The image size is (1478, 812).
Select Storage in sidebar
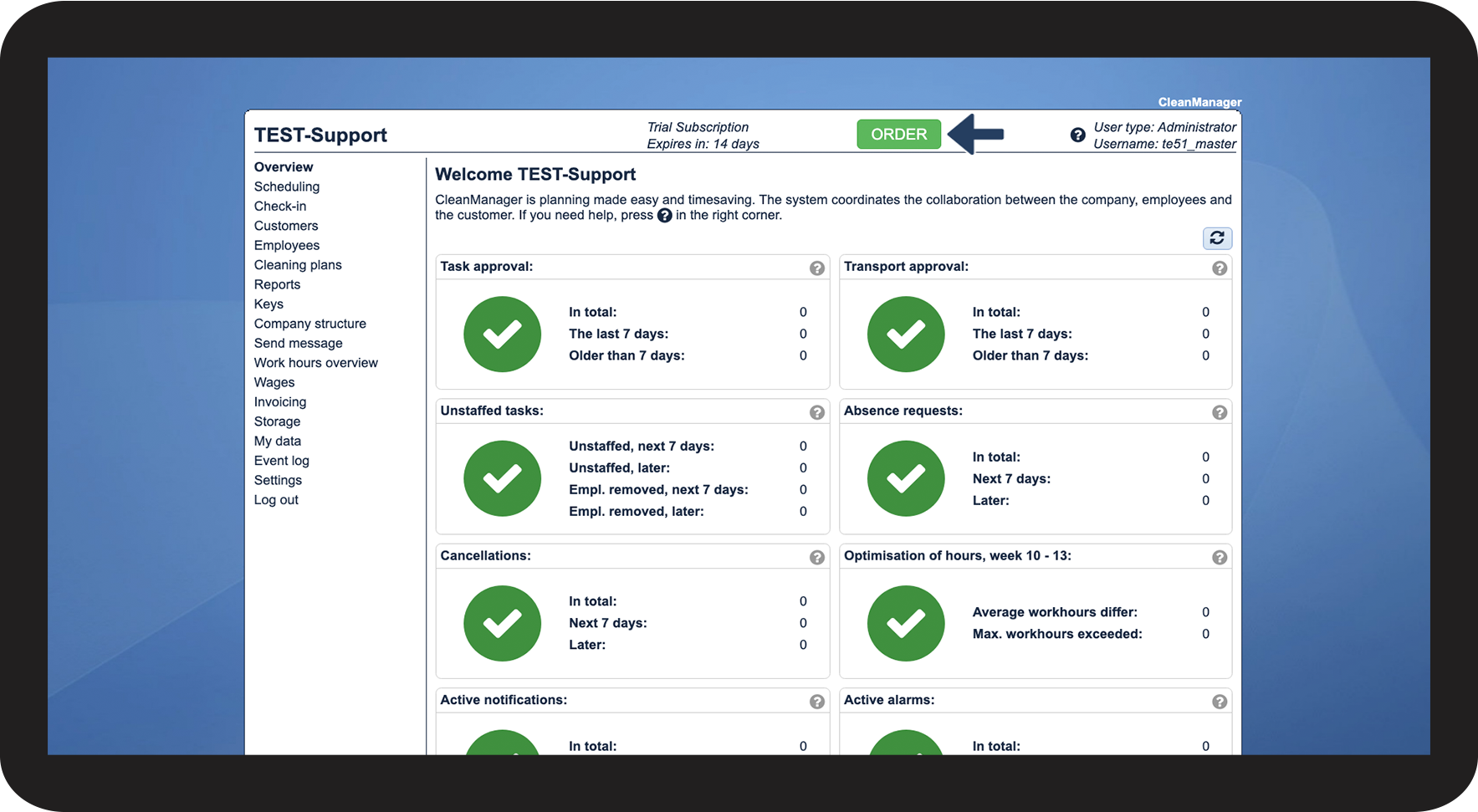pos(277,422)
